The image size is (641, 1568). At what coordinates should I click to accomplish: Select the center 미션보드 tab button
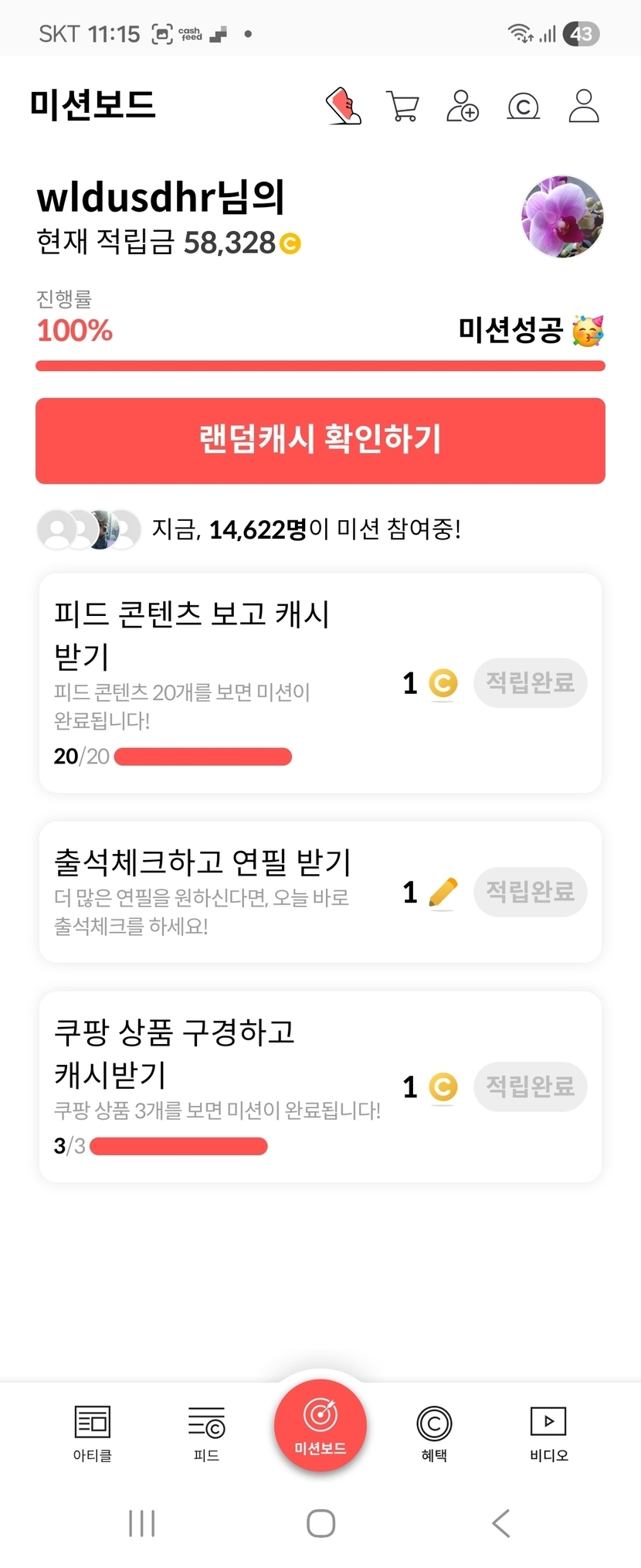pos(320,1426)
